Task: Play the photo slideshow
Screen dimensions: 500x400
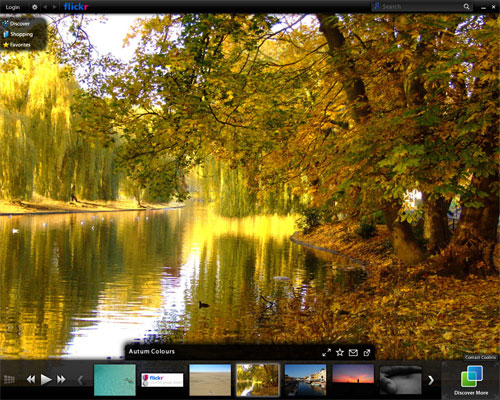Action: click(46, 379)
